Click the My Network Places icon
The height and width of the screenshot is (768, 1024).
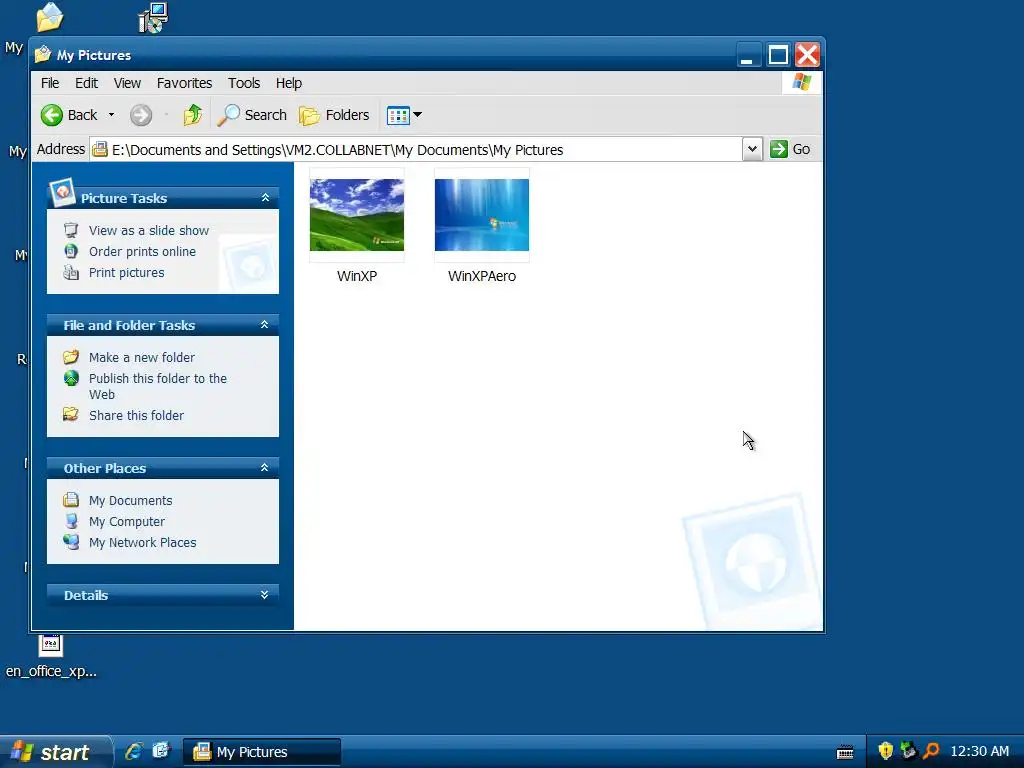71,542
